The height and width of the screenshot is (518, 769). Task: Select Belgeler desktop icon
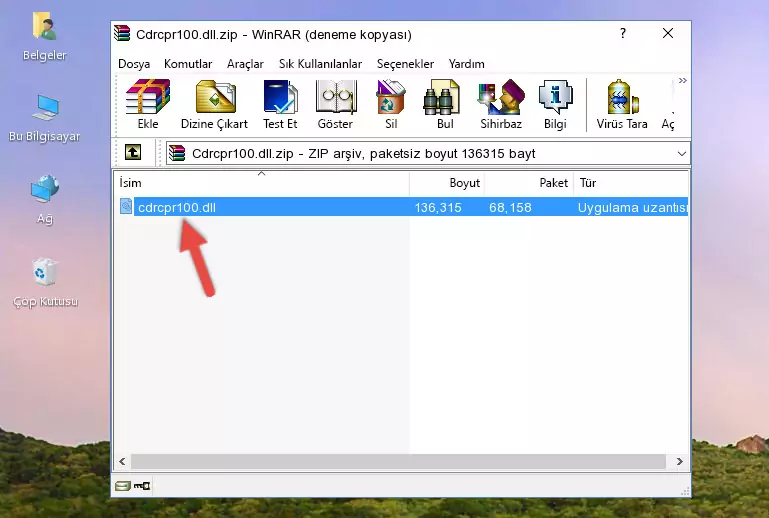click(x=45, y=37)
